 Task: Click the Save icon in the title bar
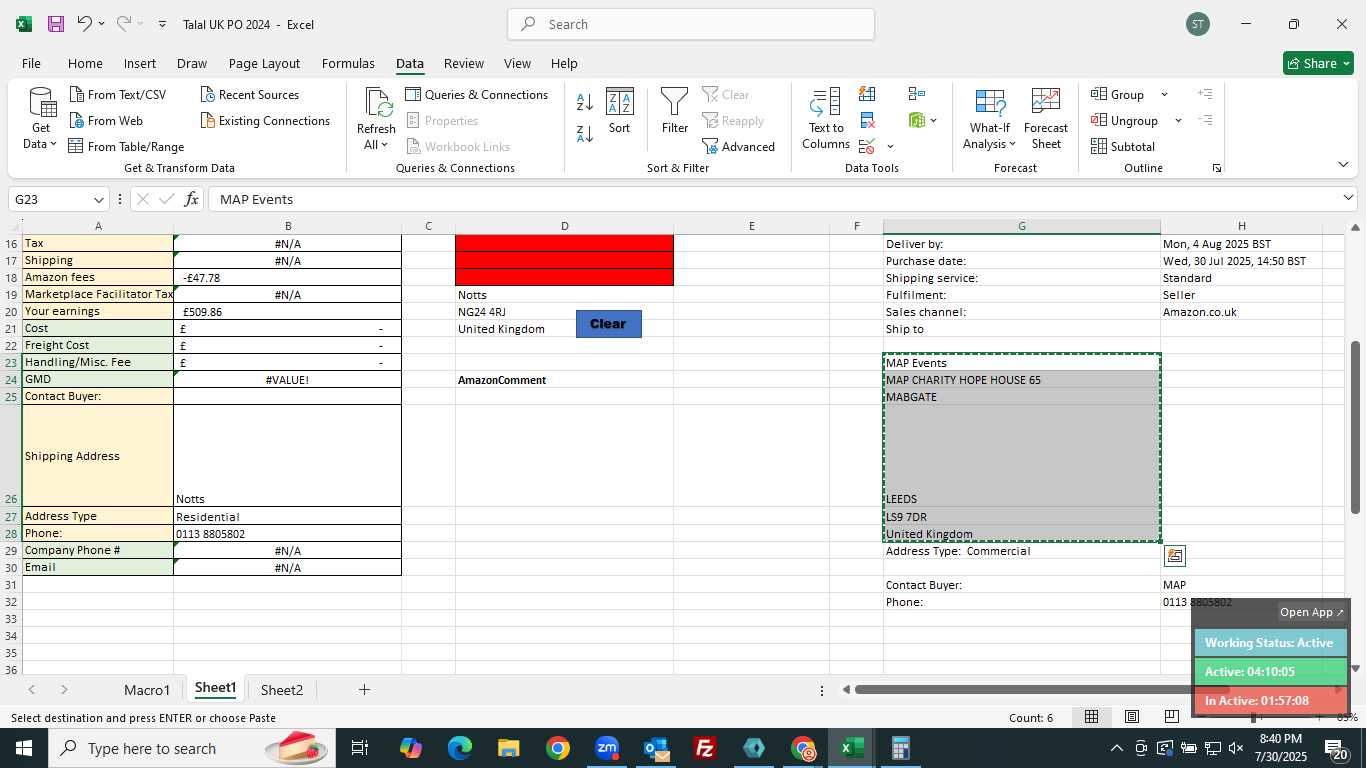click(x=56, y=24)
